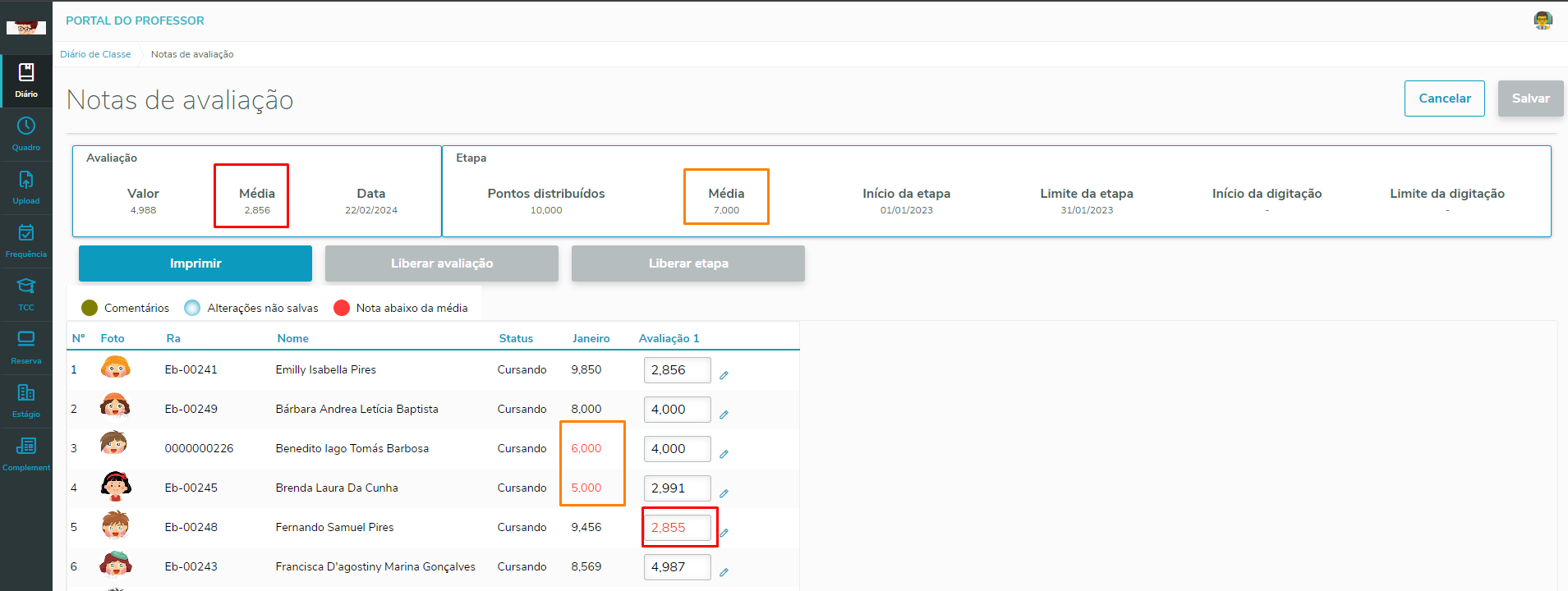Click the Nome column header

tap(293, 338)
